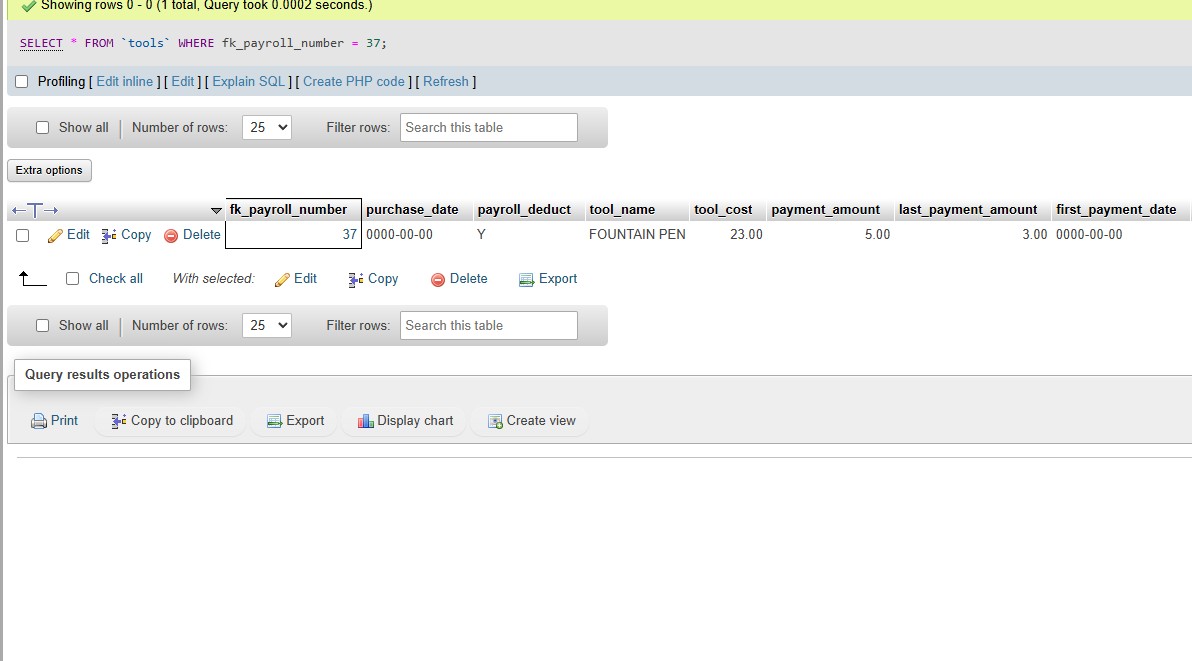Click the Copy icon beside With selected
This screenshot has width=1192, height=661.
tap(356, 280)
